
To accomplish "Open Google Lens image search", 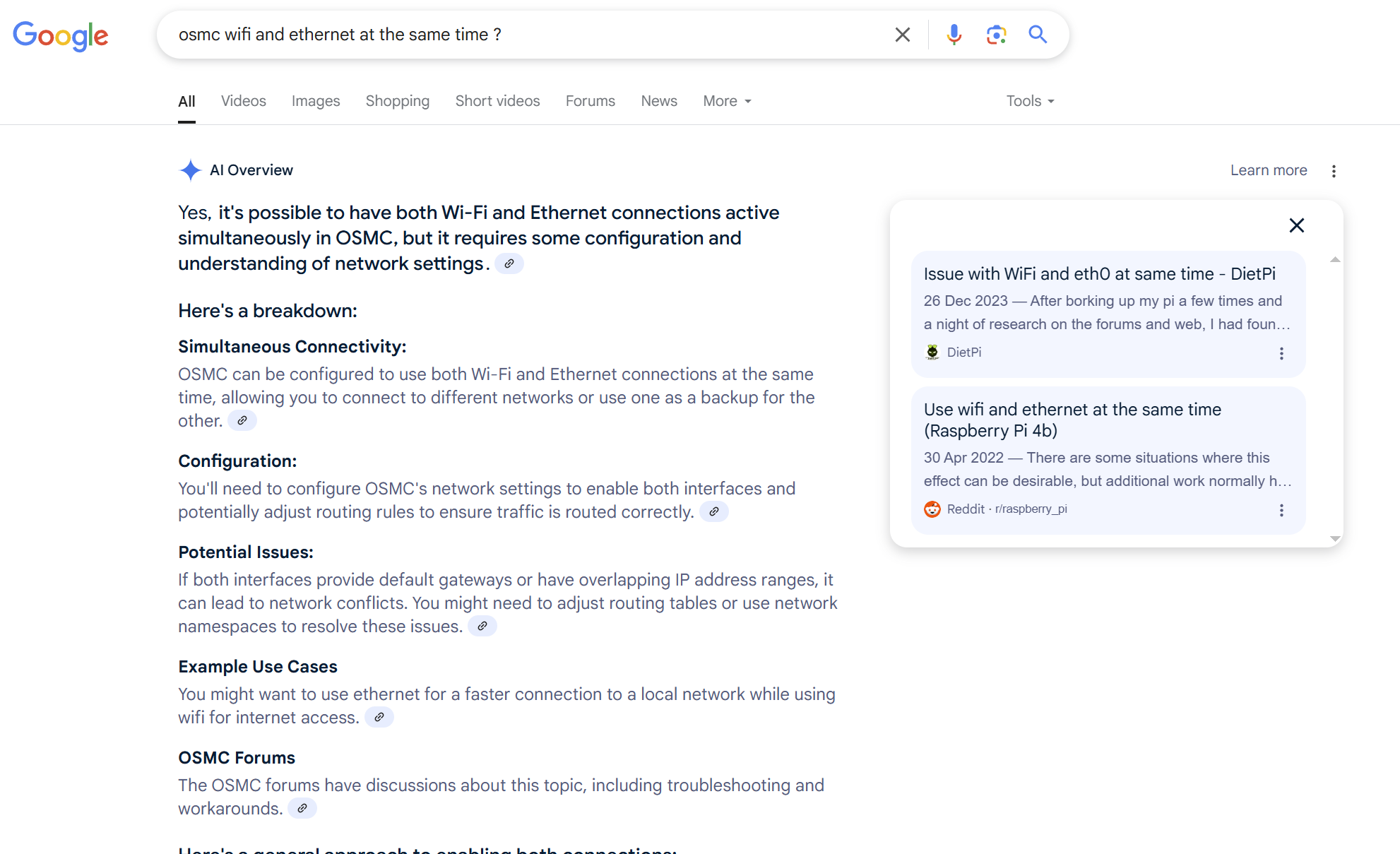I will click(x=996, y=35).
